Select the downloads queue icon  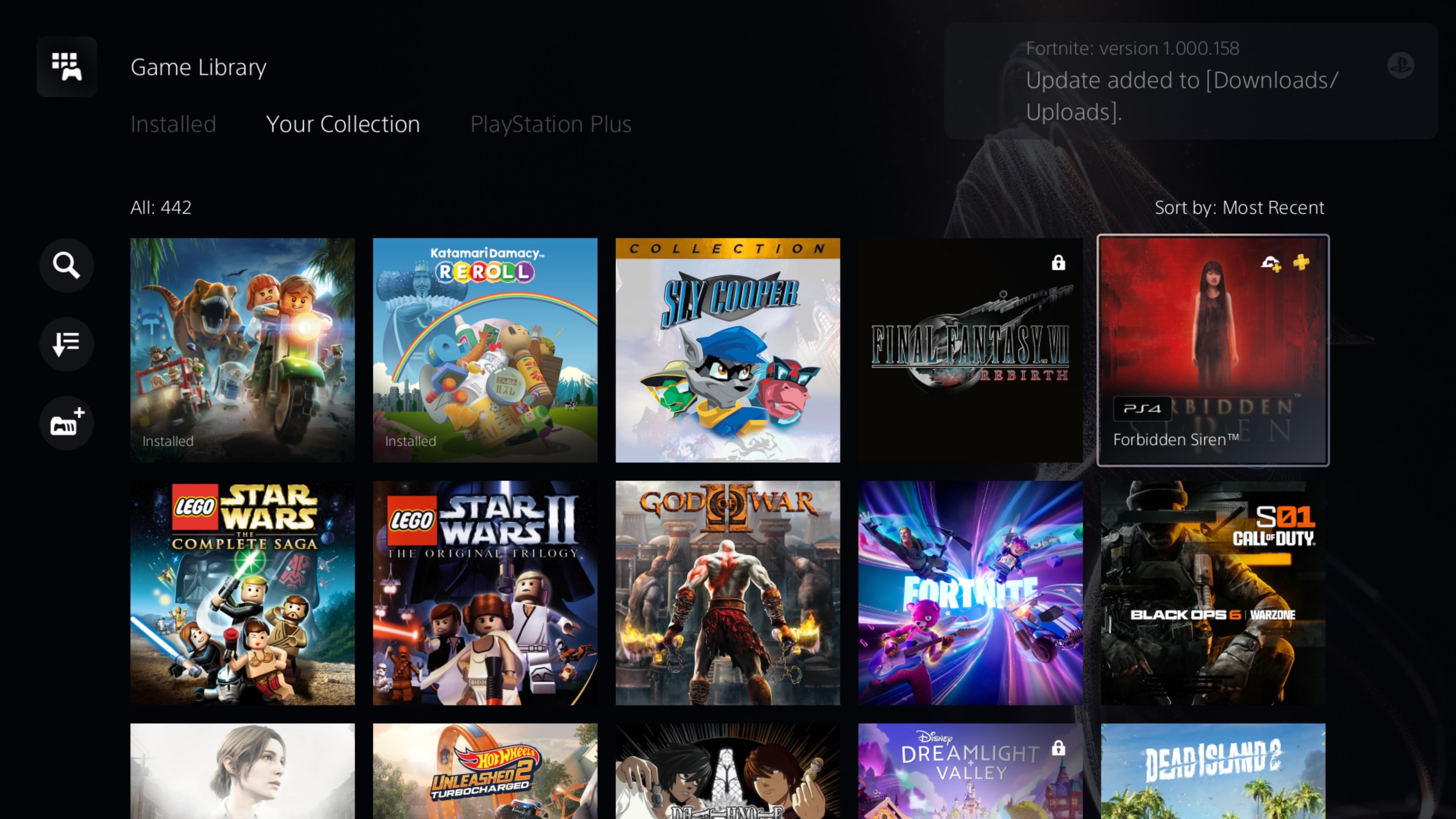66,344
